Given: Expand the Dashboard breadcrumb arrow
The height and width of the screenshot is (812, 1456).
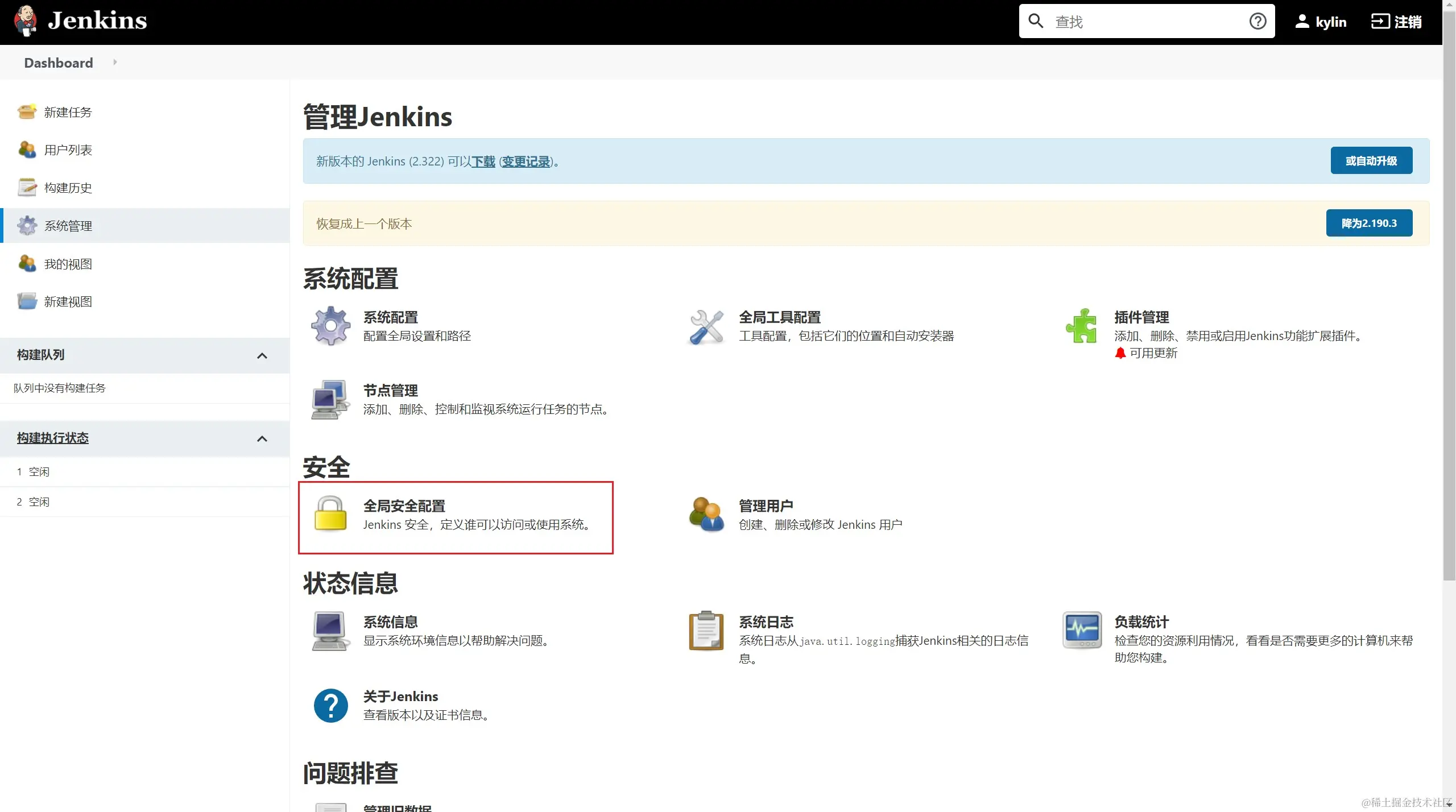Looking at the screenshot, I should point(115,62).
